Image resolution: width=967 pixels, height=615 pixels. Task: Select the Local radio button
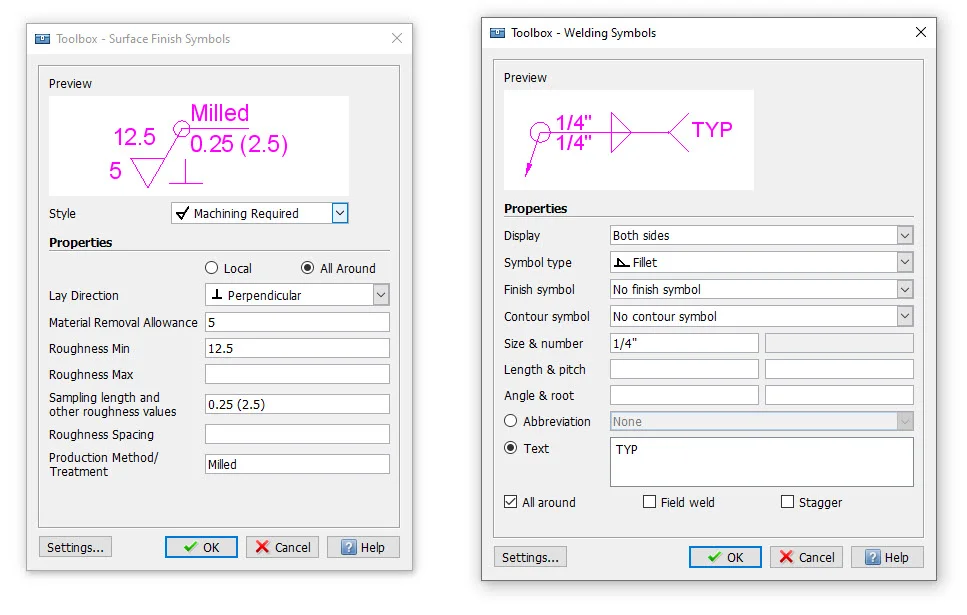[x=211, y=268]
